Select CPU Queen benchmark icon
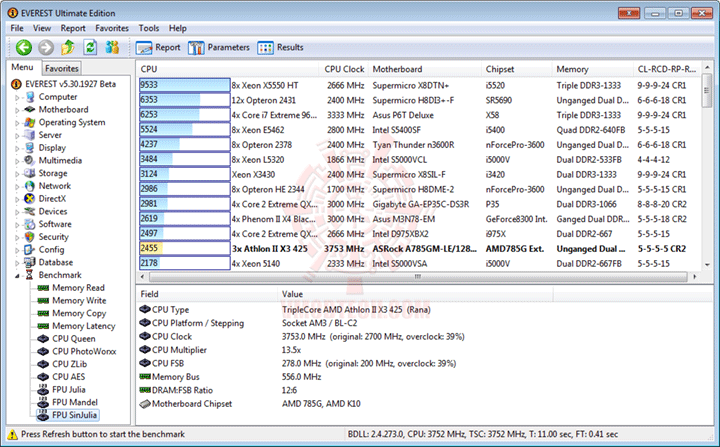720x447 pixels. point(43,339)
